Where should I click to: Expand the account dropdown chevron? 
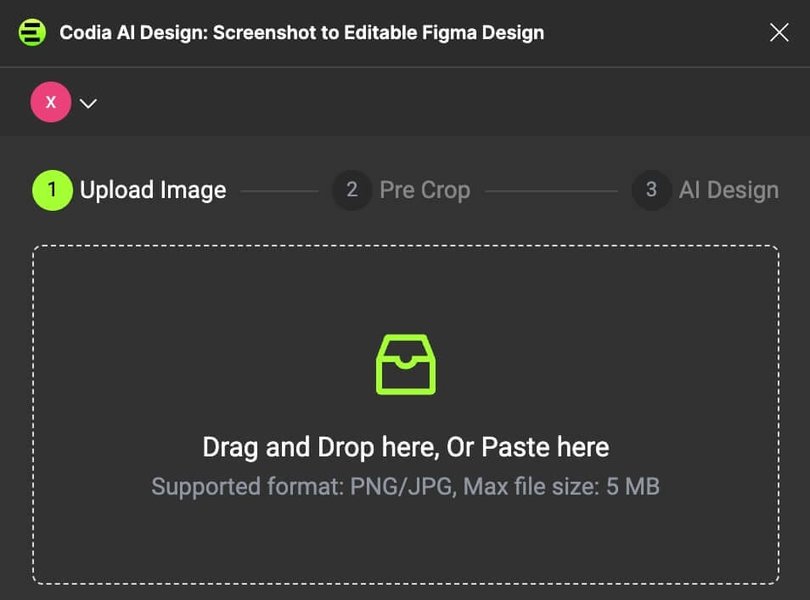tap(88, 103)
